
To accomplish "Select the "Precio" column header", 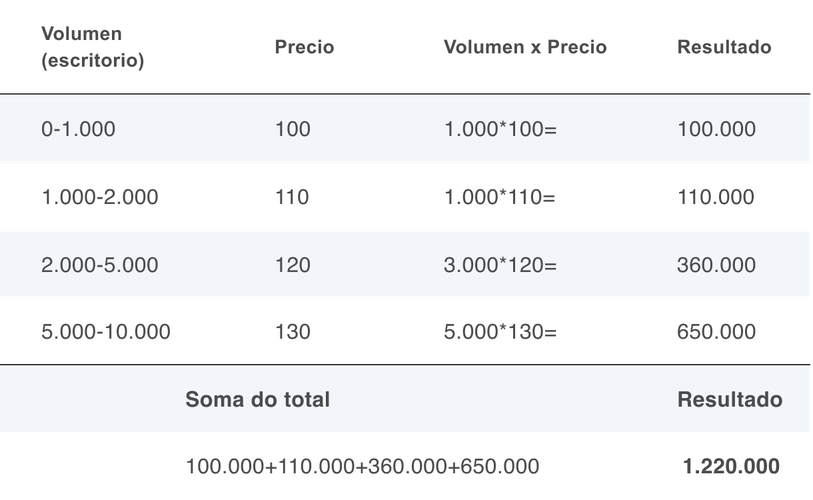I will coord(304,48).
